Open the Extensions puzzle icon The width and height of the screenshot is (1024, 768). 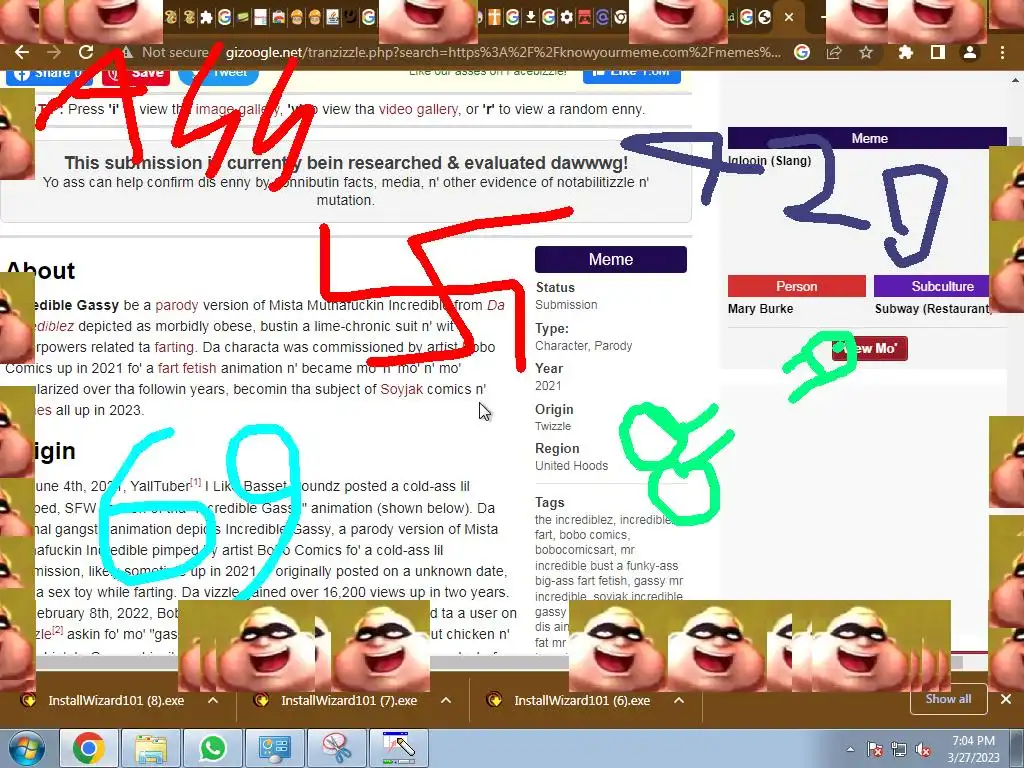tap(905, 52)
